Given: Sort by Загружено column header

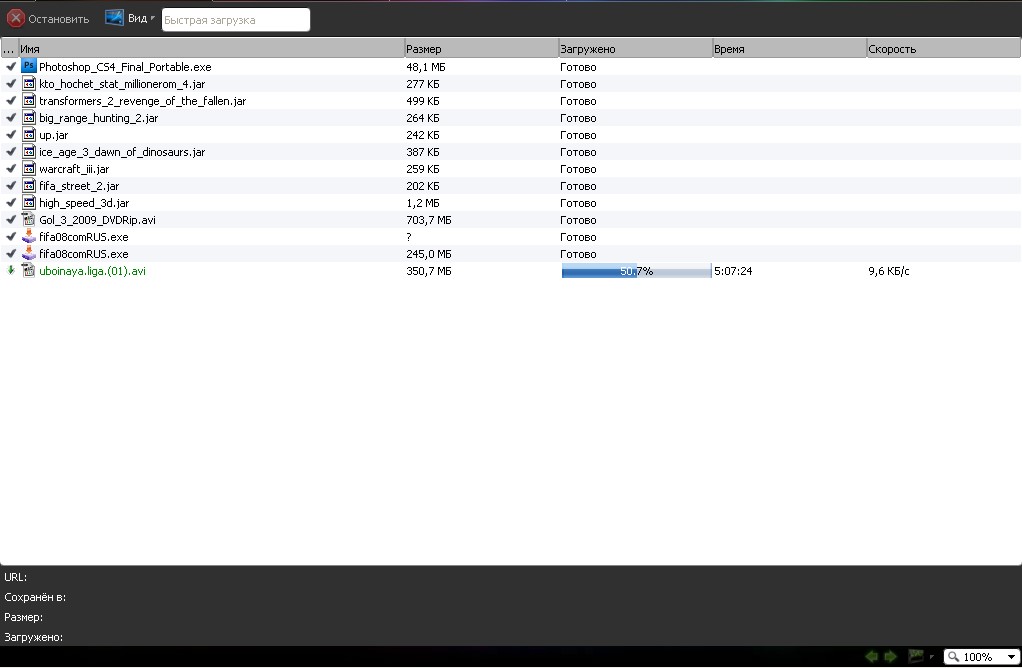Looking at the screenshot, I should 635,49.
